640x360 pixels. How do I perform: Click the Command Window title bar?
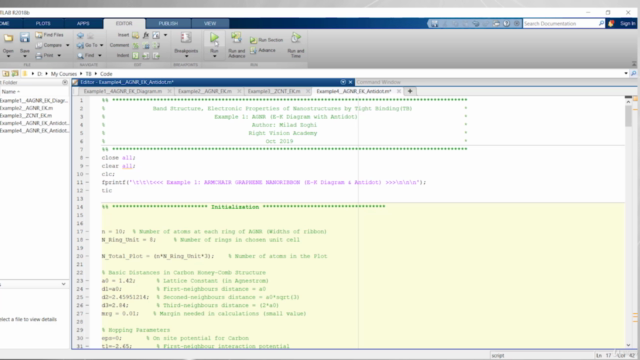tap(495, 82)
